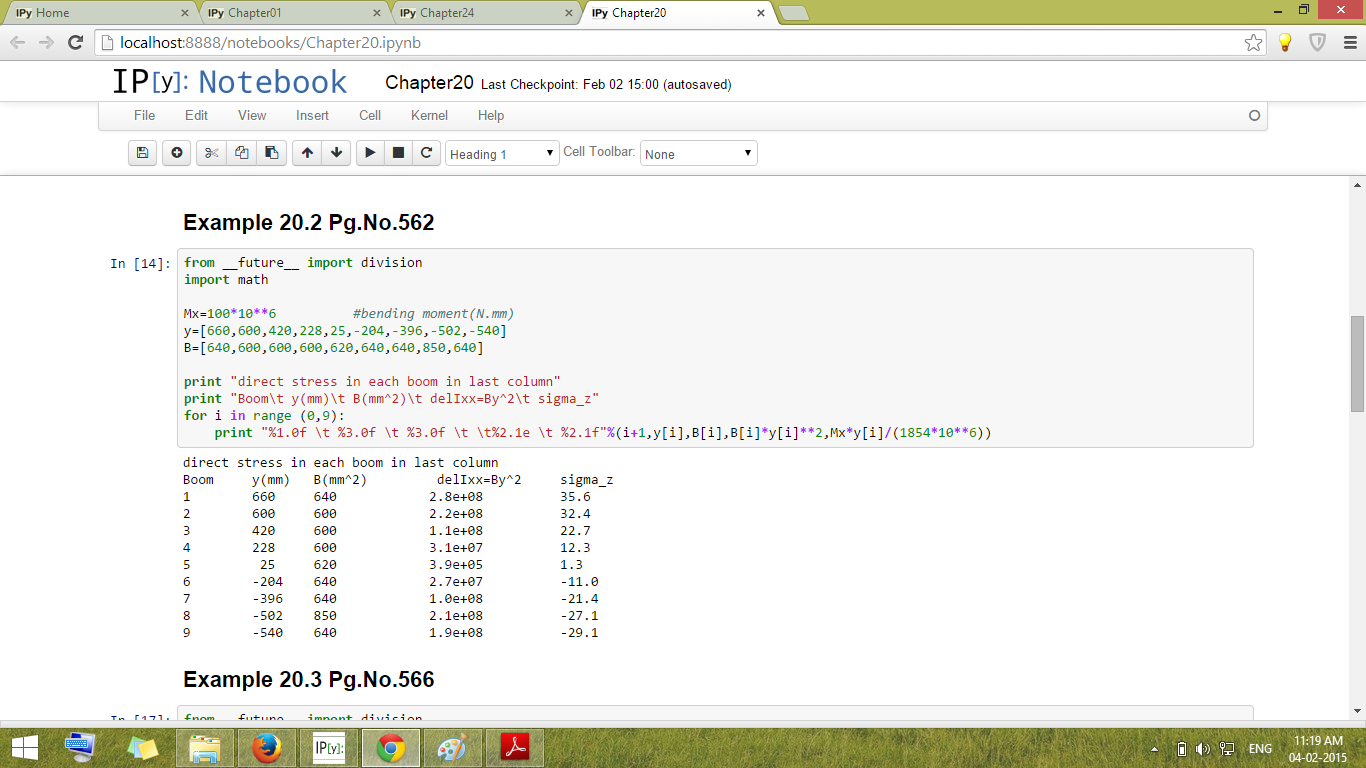Restart the kernel icon

(426, 153)
